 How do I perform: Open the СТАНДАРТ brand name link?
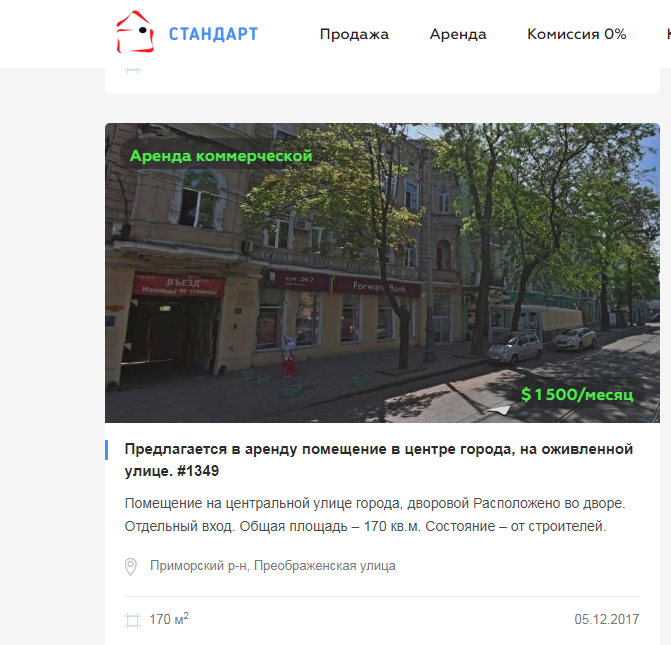(x=213, y=34)
